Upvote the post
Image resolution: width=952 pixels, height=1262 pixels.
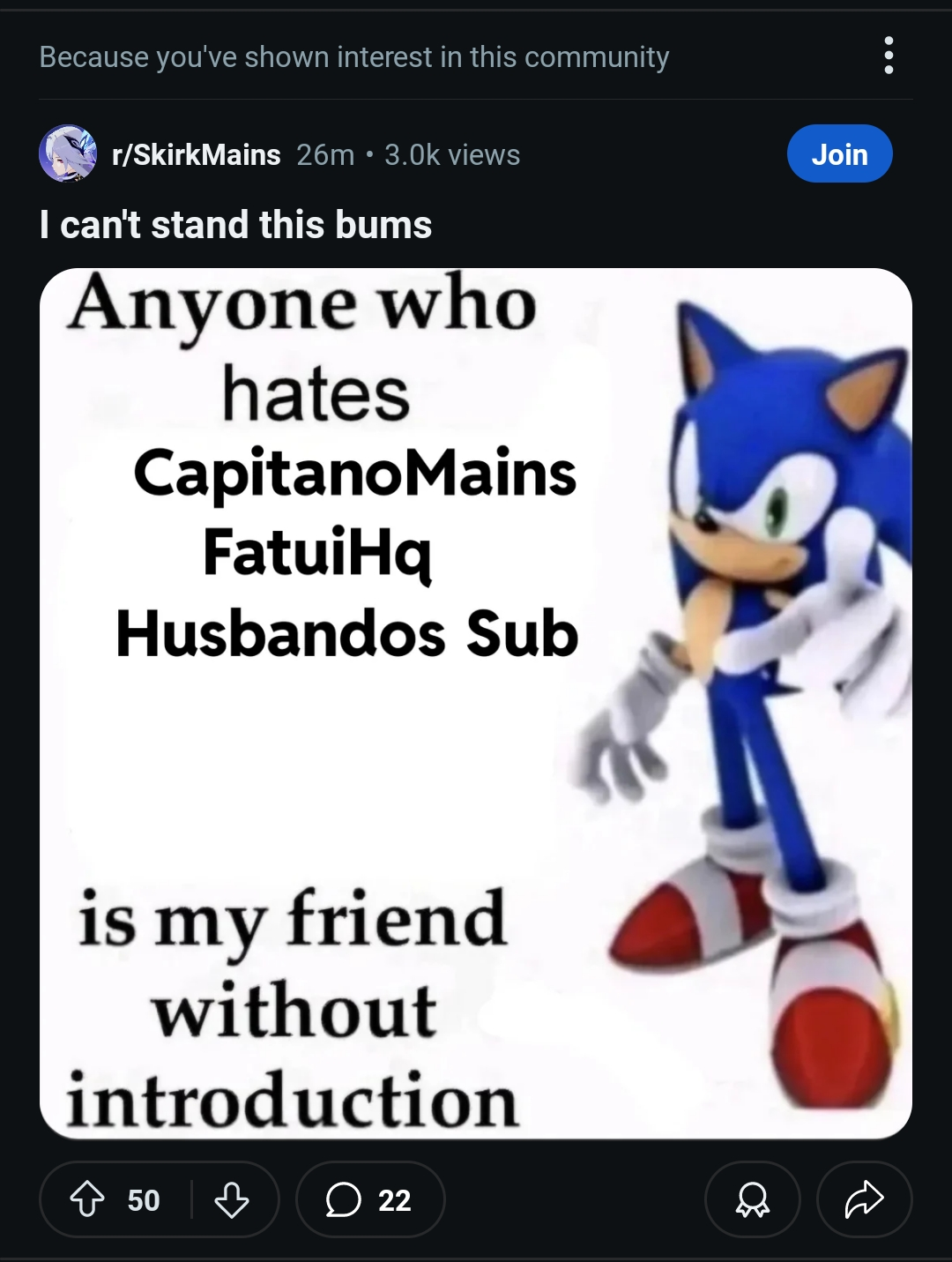coord(87,1199)
